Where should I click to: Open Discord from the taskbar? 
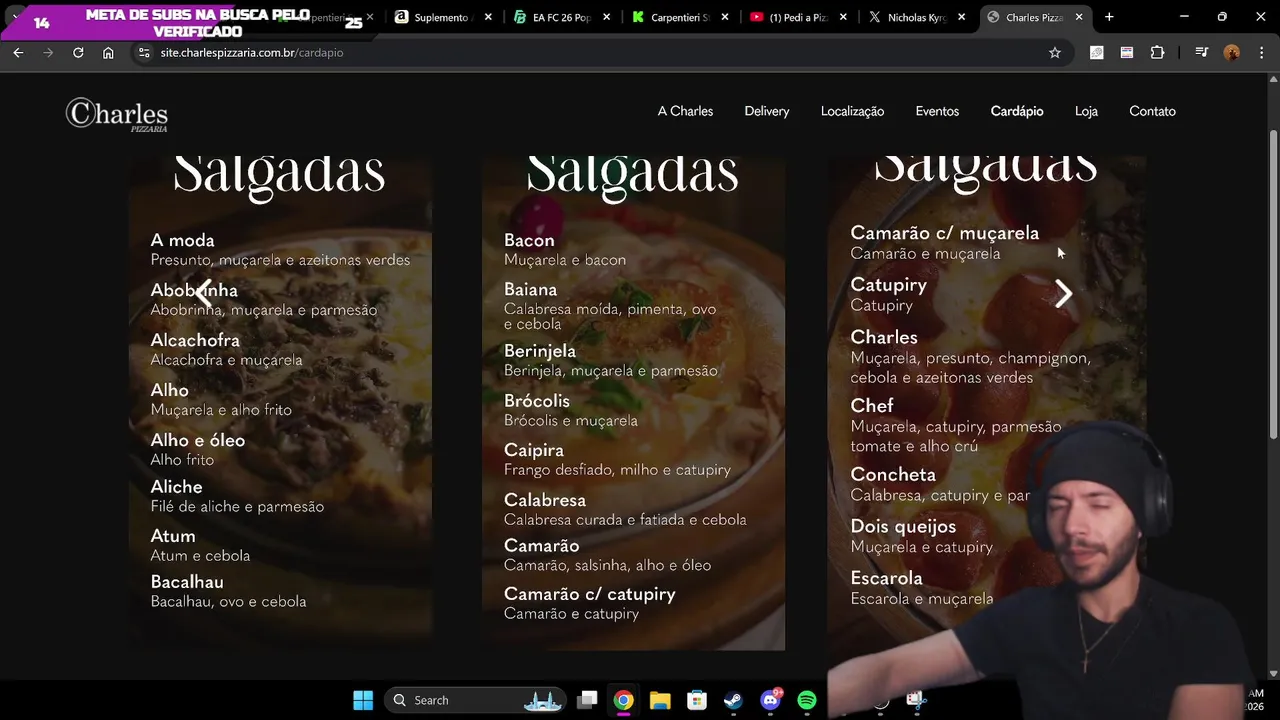tap(770, 700)
